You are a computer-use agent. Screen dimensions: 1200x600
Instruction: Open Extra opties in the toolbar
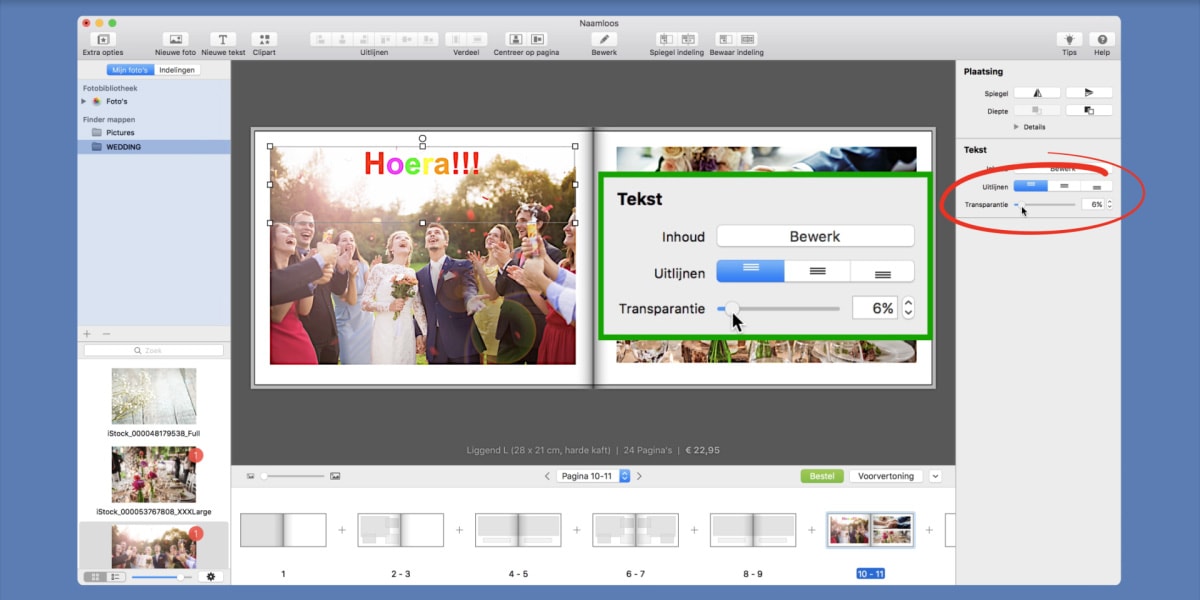(x=103, y=39)
